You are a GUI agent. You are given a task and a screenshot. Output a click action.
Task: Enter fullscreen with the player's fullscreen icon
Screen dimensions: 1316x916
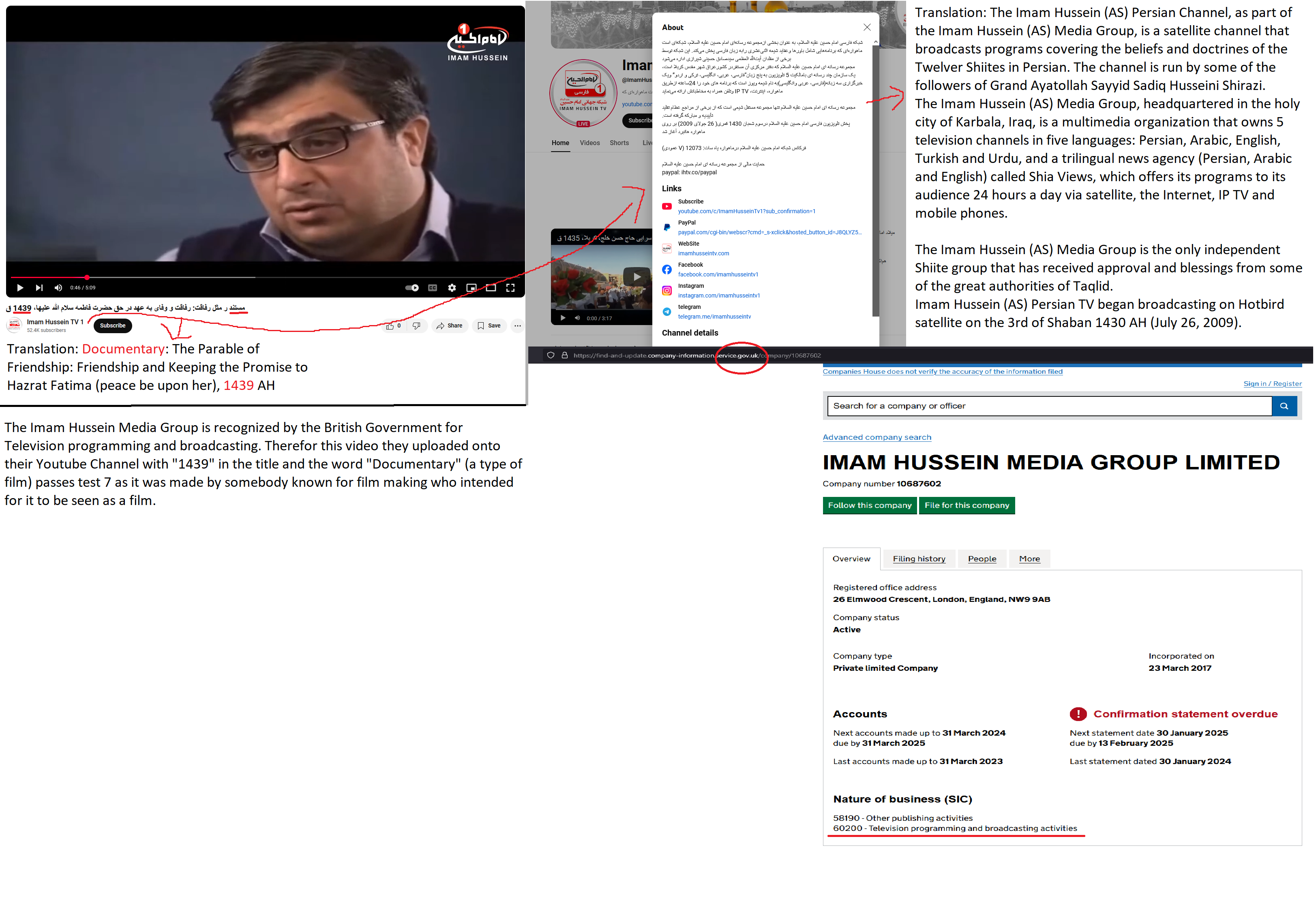pyautogui.click(x=511, y=288)
